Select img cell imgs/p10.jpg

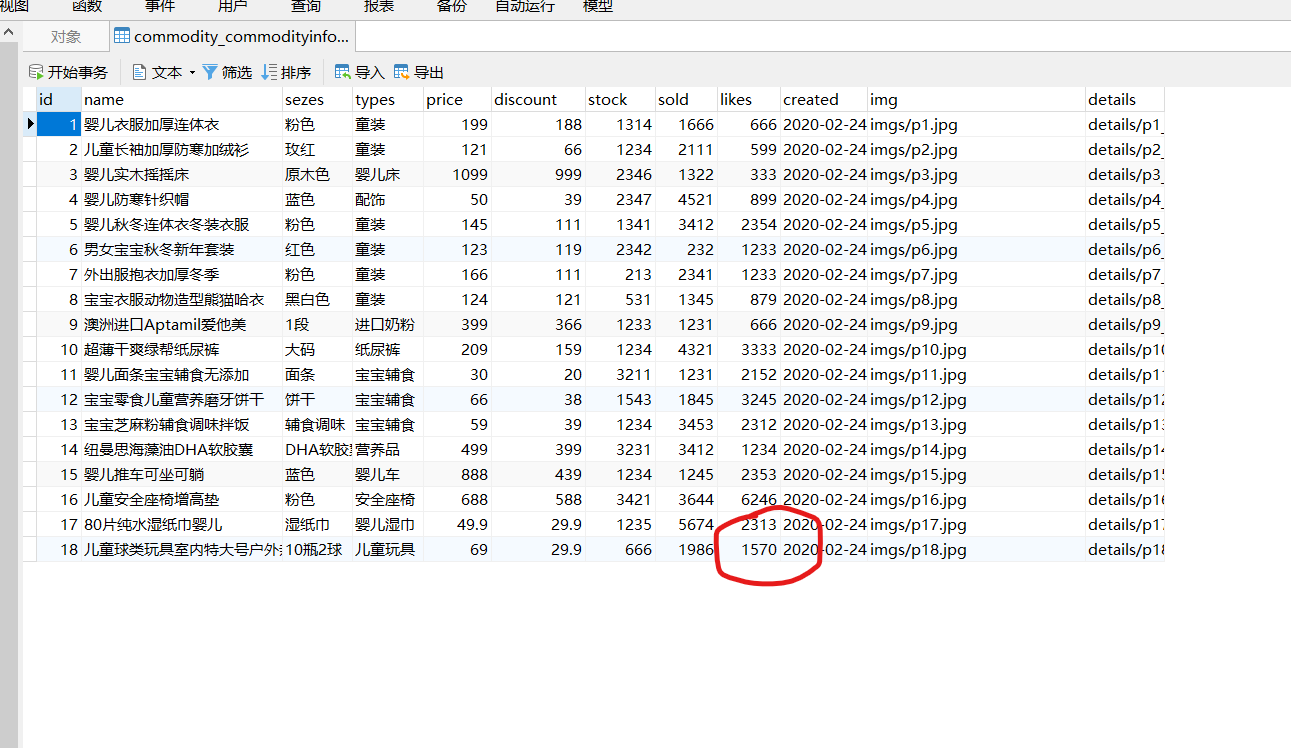[976, 349]
